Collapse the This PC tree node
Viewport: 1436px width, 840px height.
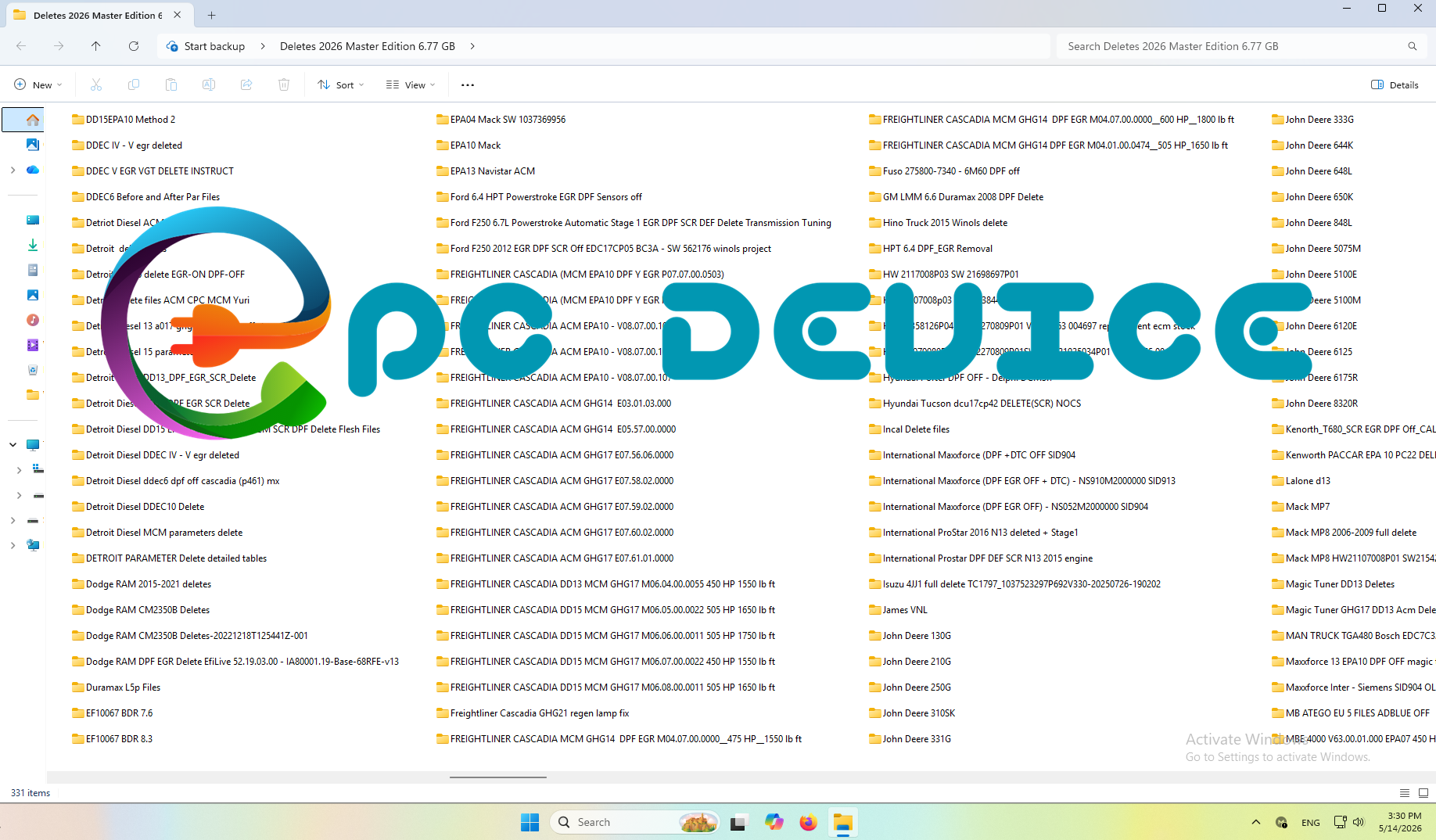pyautogui.click(x=13, y=445)
